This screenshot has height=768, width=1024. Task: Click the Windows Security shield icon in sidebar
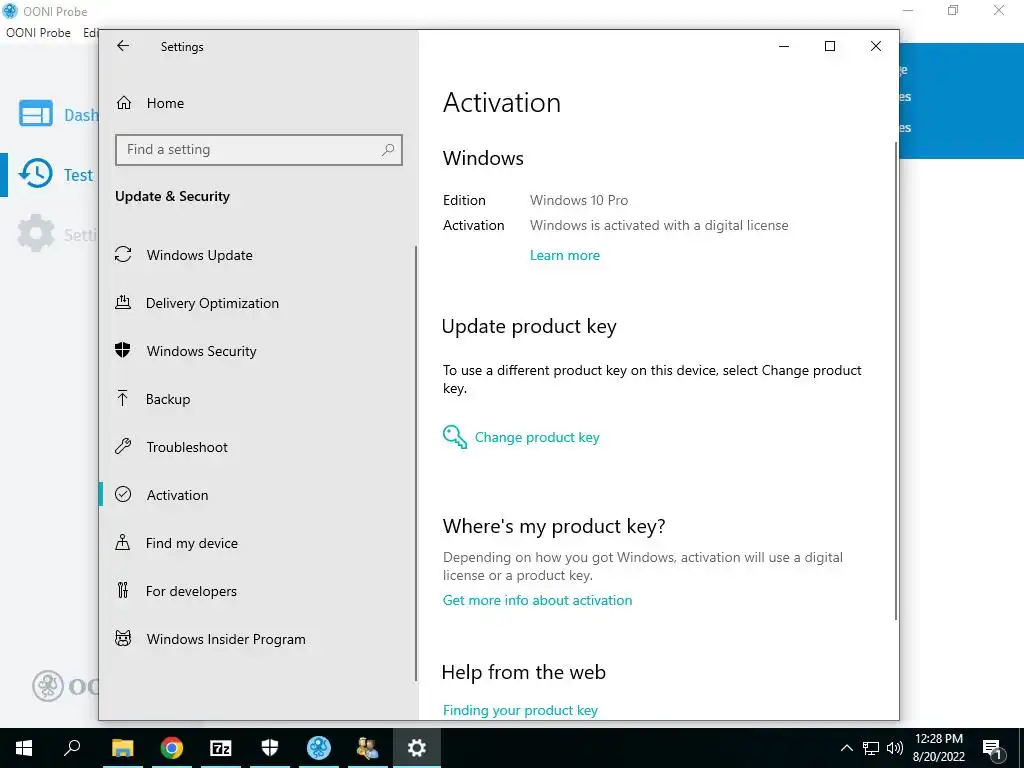[x=123, y=350]
